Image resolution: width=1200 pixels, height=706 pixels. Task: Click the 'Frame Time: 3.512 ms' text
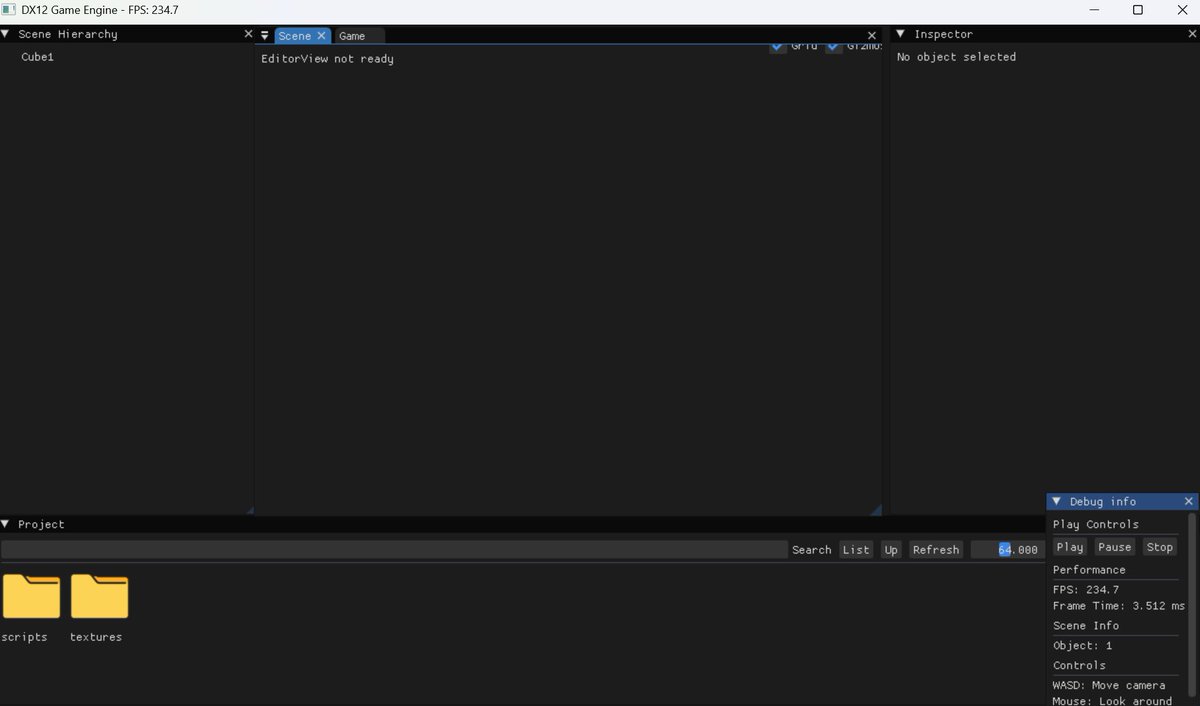1119,606
